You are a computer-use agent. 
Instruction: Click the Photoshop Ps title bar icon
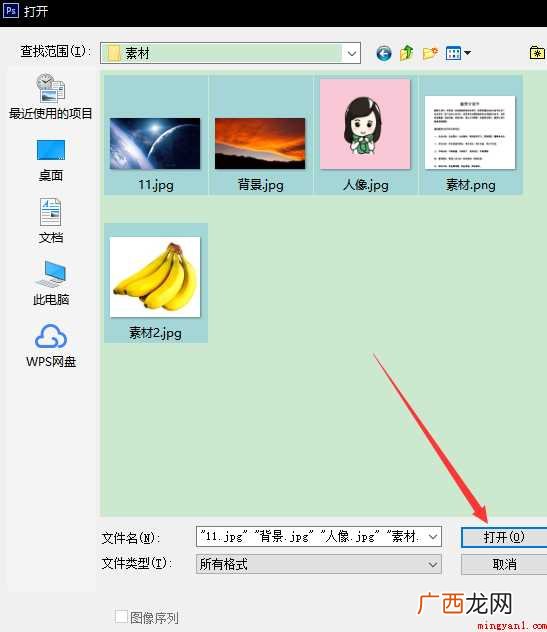coord(10,10)
